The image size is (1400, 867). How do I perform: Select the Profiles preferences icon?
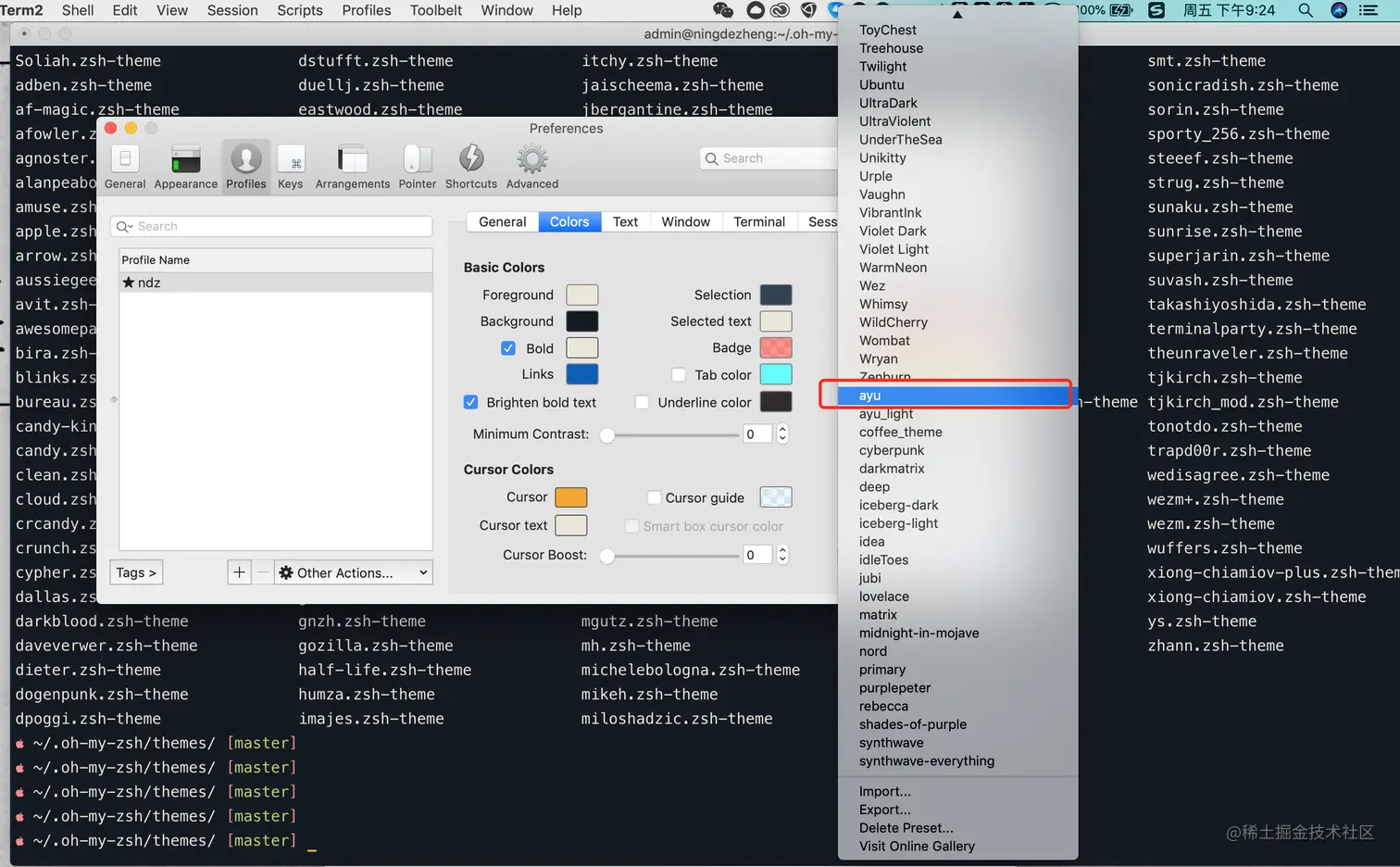coord(245,167)
